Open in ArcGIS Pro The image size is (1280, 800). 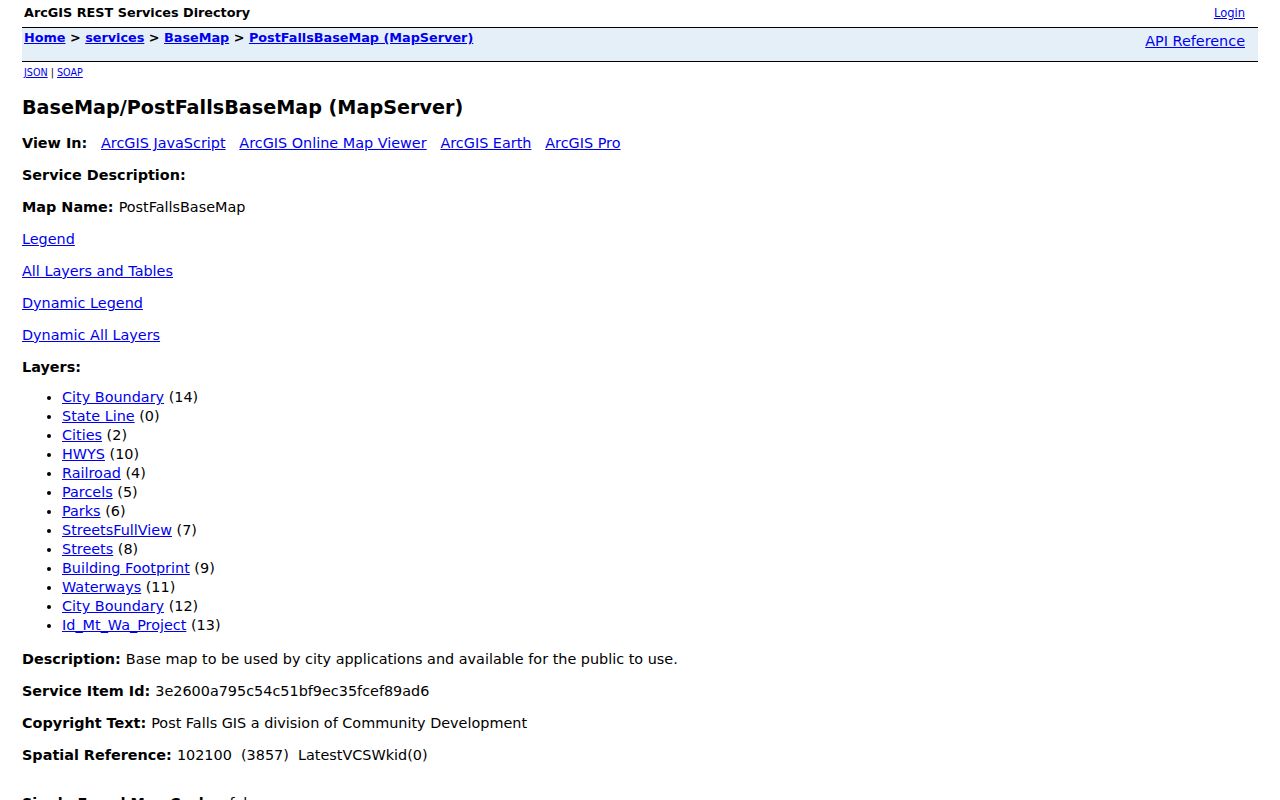[583, 143]
